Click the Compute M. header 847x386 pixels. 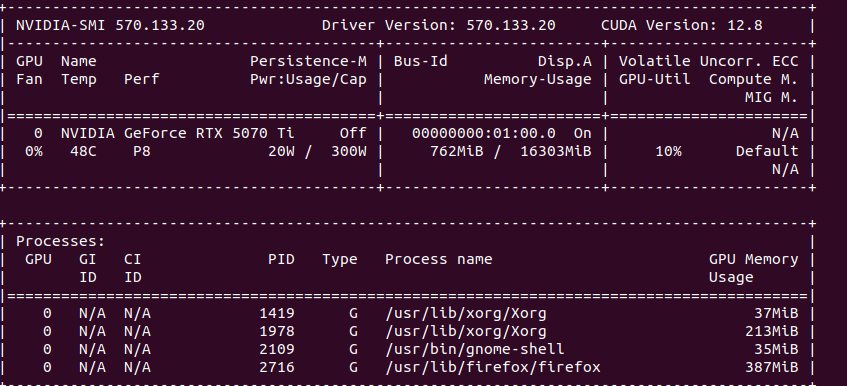pyautogui.click(x=753, y=79)
